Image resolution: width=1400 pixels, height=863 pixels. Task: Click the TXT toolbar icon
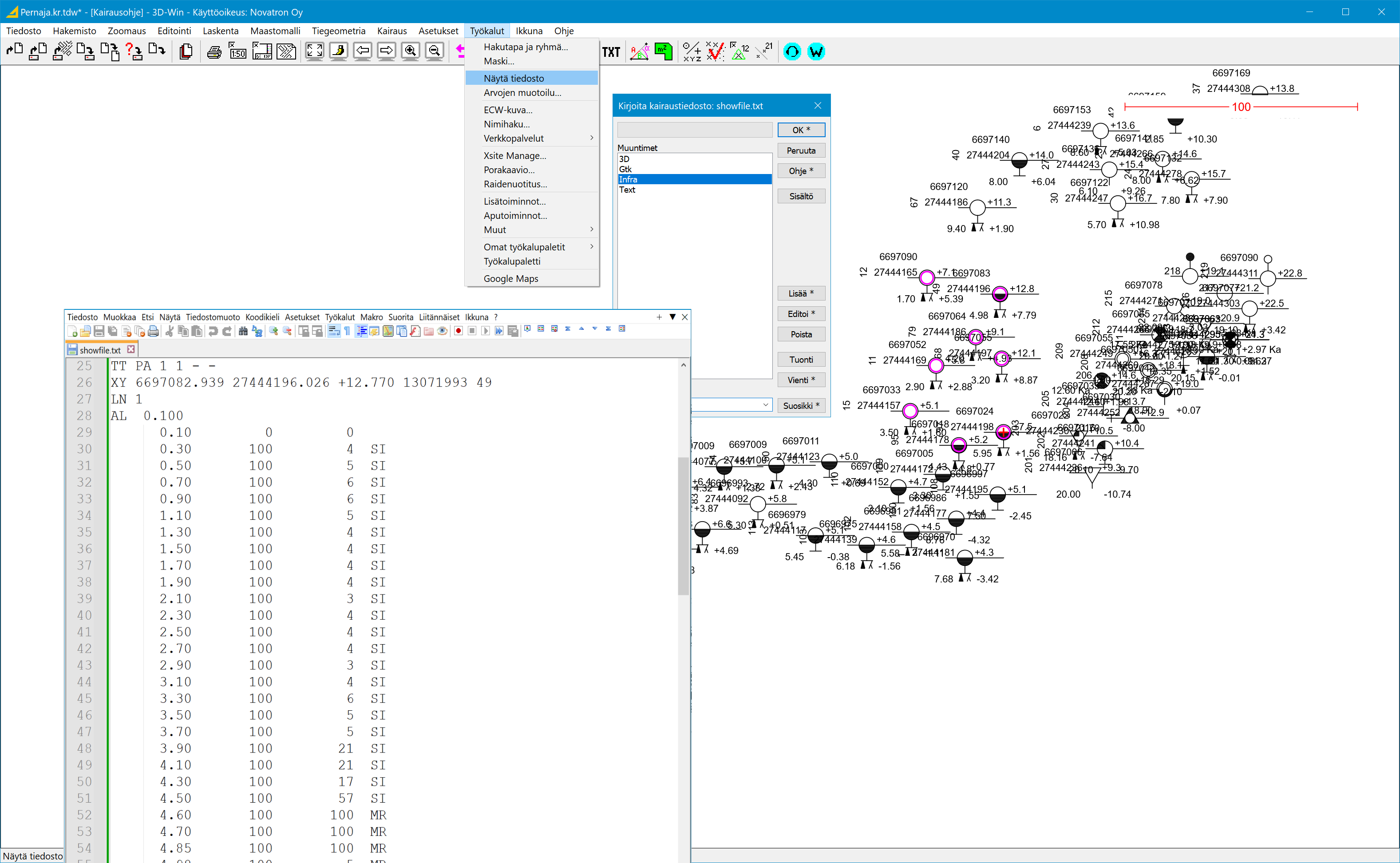(611, 52)
